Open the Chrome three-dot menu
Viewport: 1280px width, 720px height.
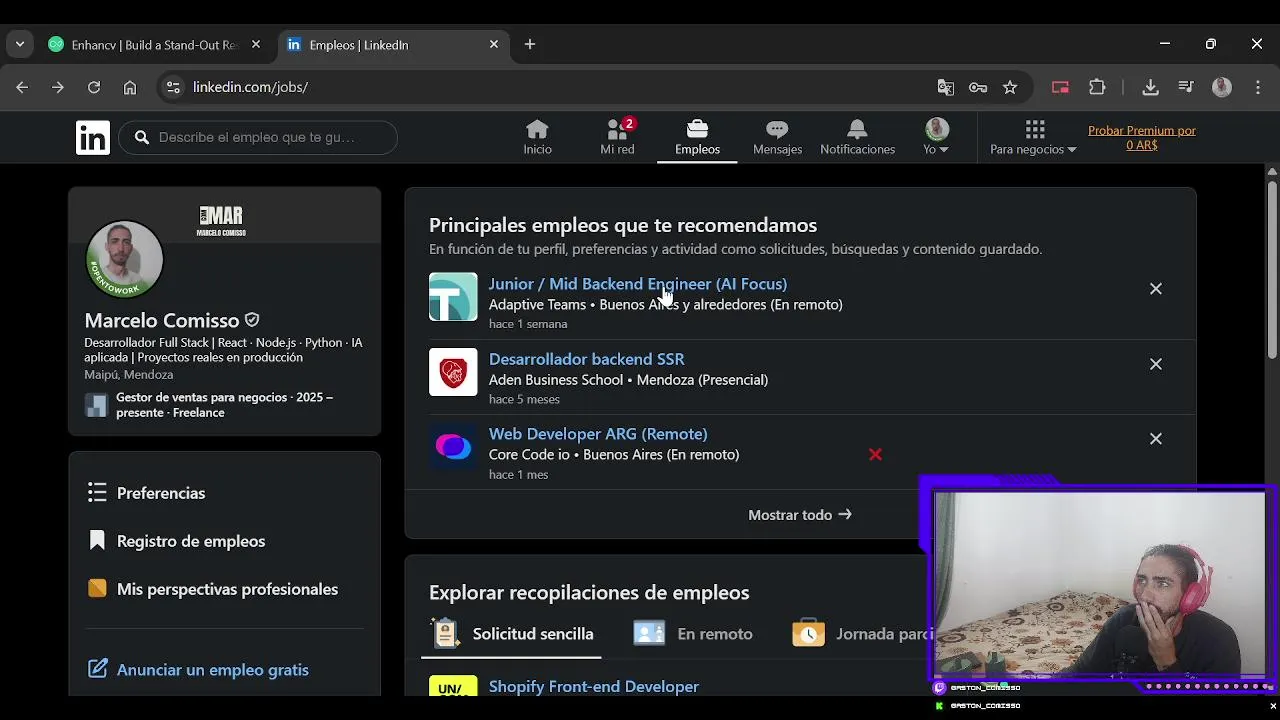[1258, 87]
